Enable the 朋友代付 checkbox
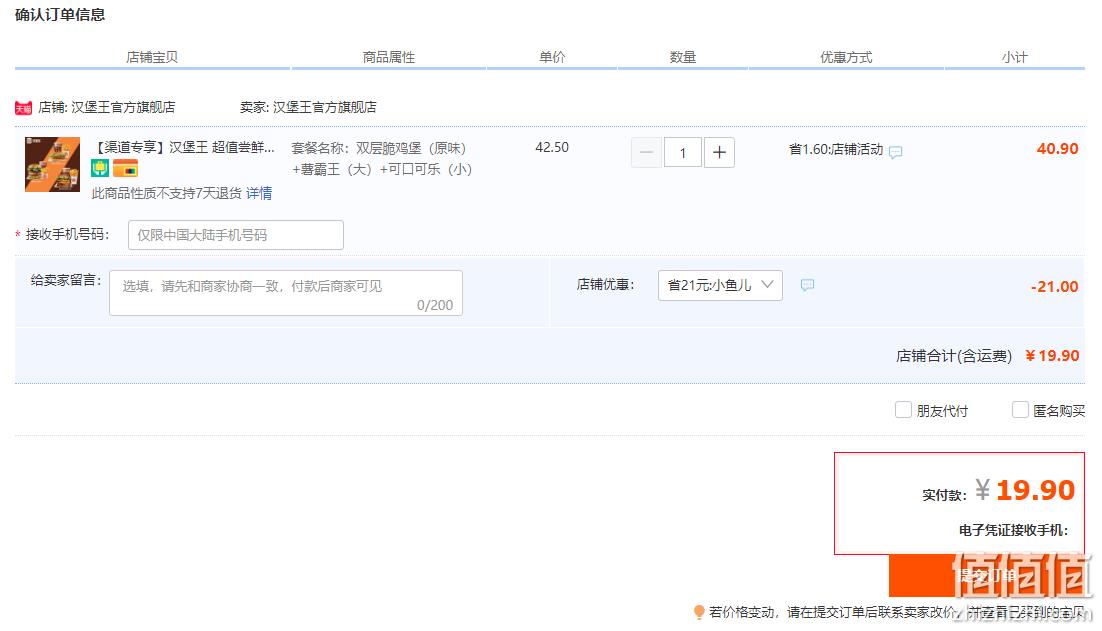The width and height of the screenshot is (1102, 631). coord(903,410)
